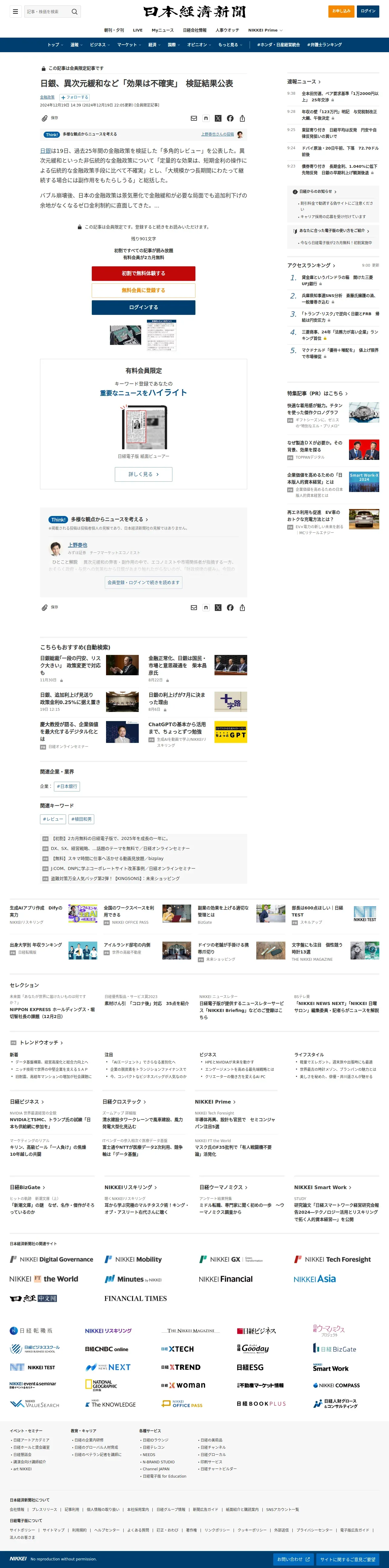Open the 日経CNBC online logo
This screenshot has width=389, height=1568.
[106, 1349]
